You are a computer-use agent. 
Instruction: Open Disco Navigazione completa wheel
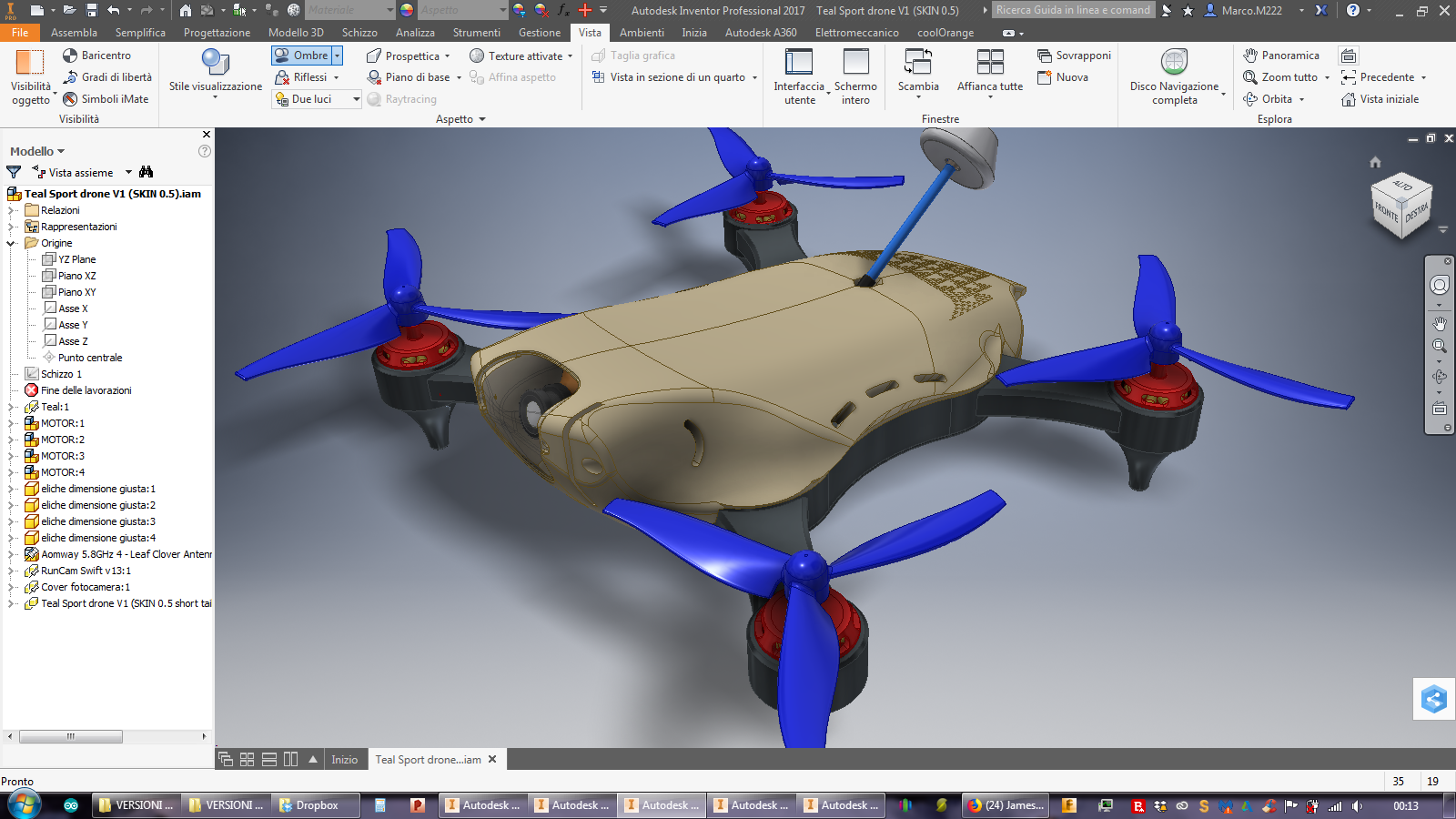(1174, 76)
